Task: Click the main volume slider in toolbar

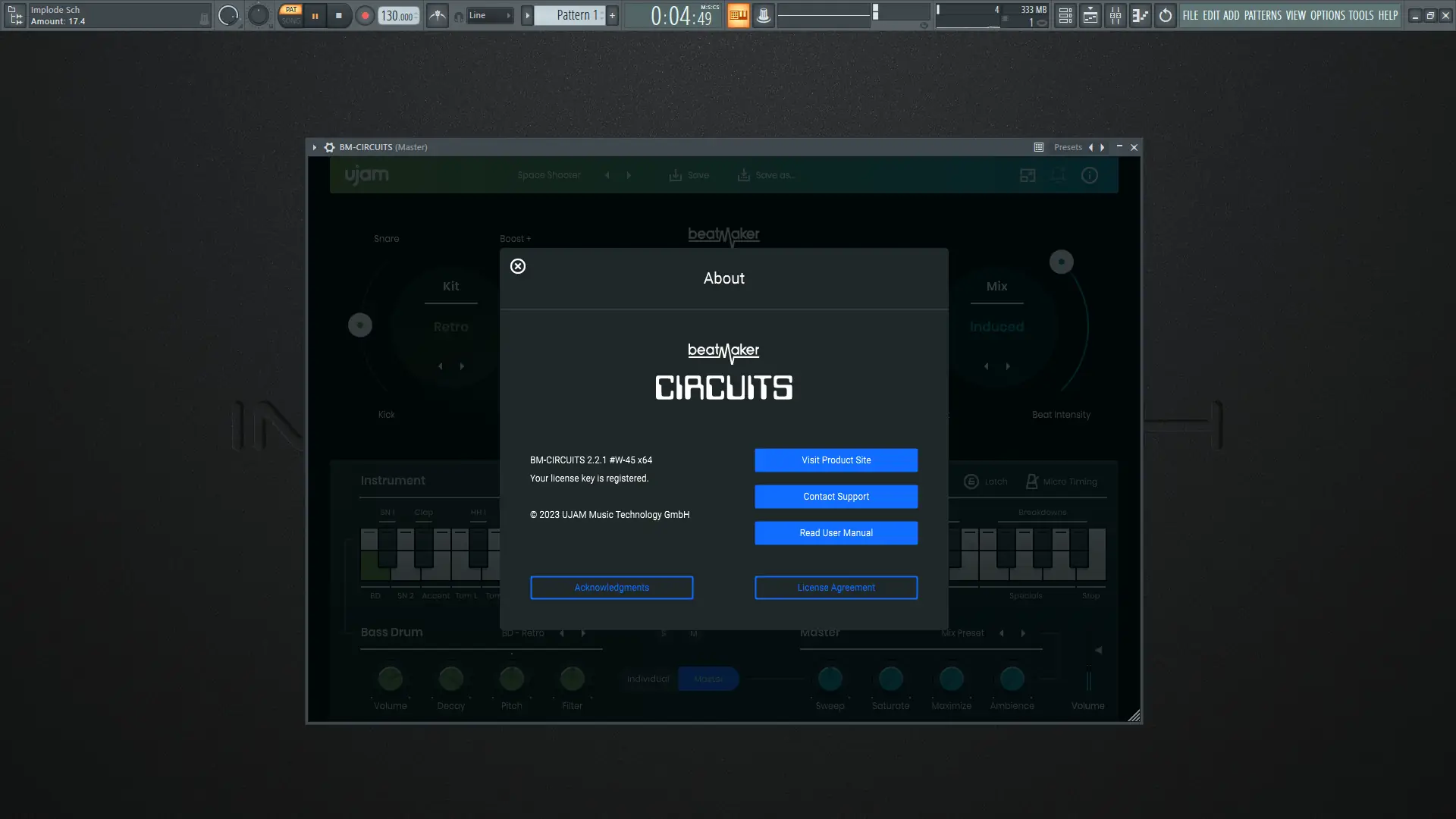Action: click(228, 15)
